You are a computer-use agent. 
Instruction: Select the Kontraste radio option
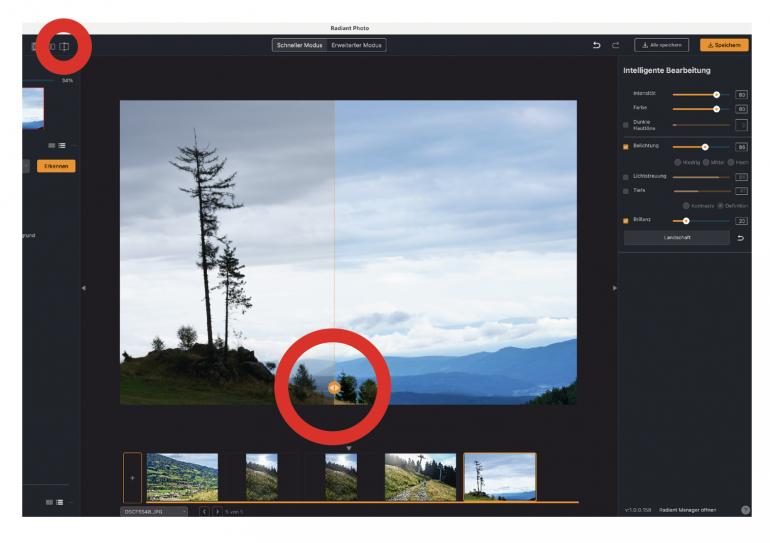point(686,206)
